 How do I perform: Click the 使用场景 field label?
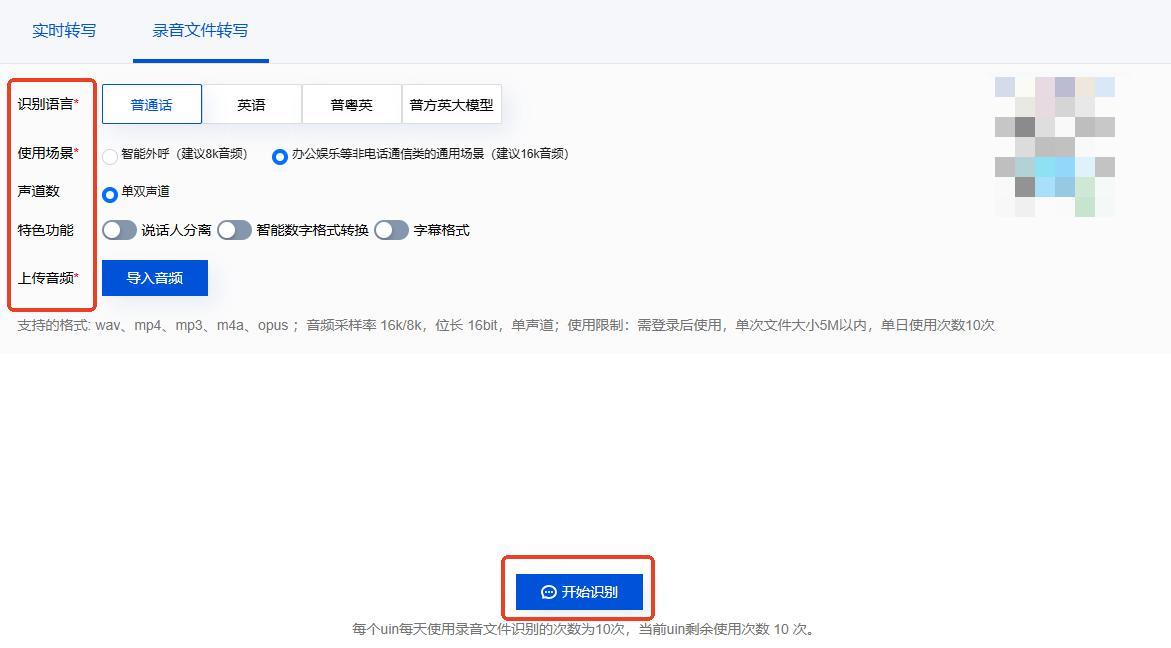point(45,153)
